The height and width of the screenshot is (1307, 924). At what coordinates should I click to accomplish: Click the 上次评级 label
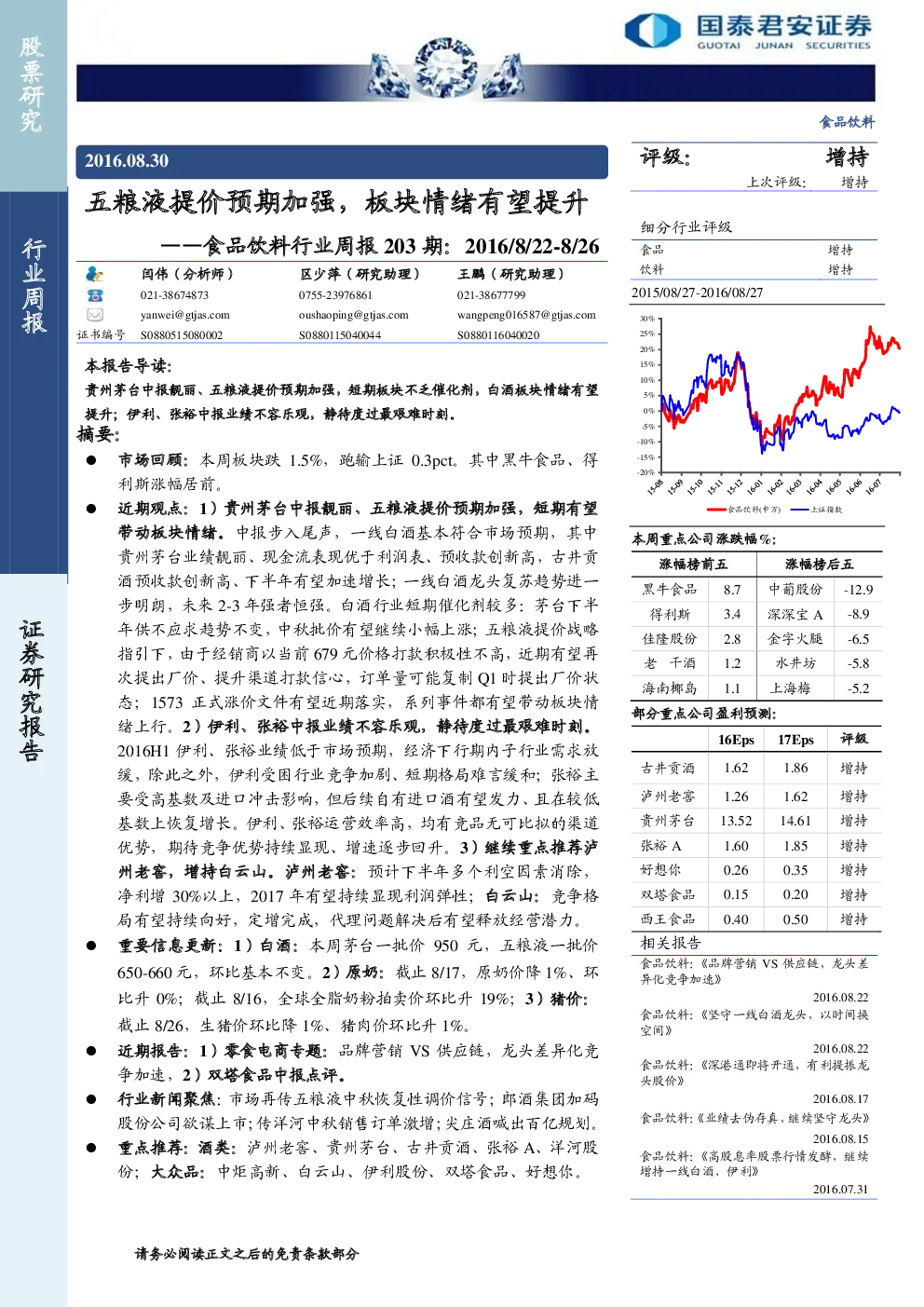(776, 183)
